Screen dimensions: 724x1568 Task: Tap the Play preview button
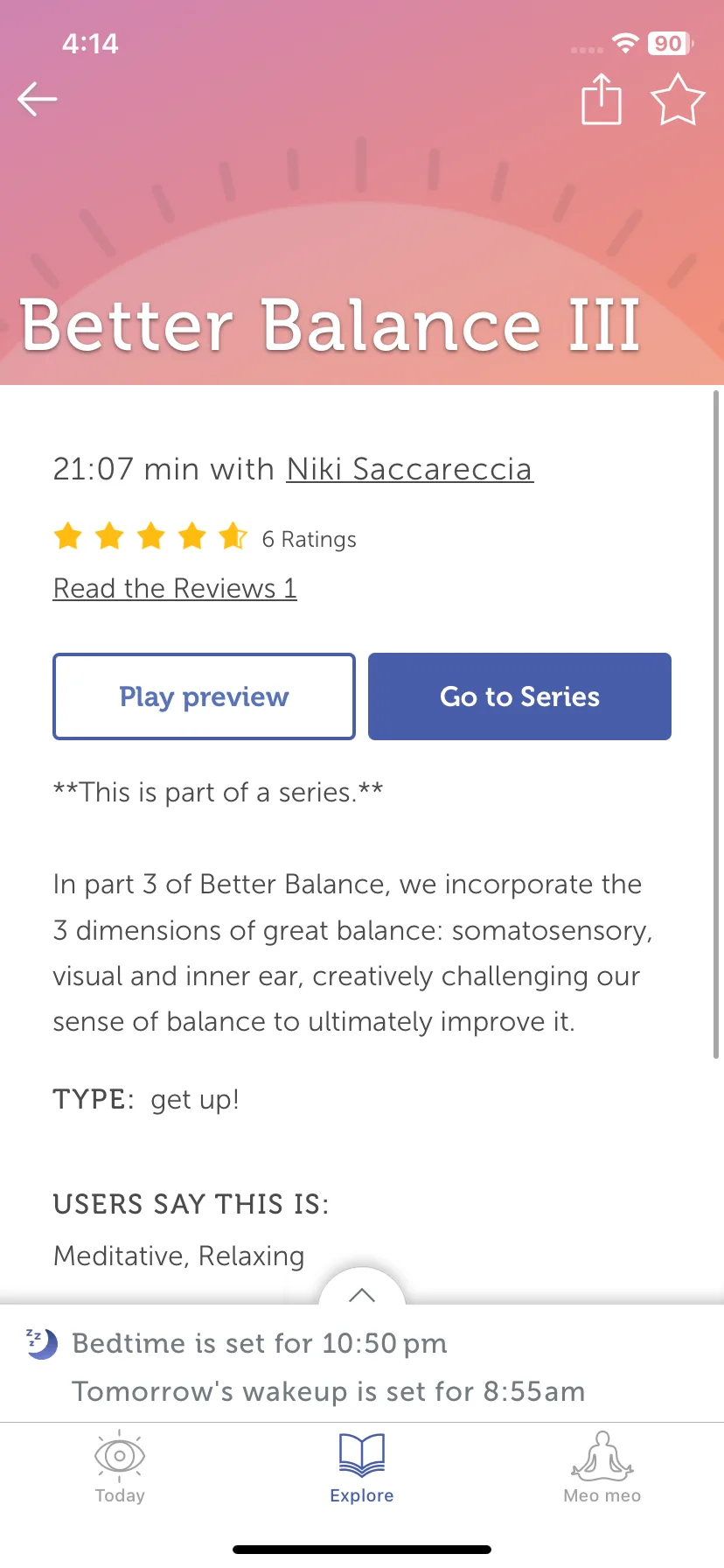204,696
